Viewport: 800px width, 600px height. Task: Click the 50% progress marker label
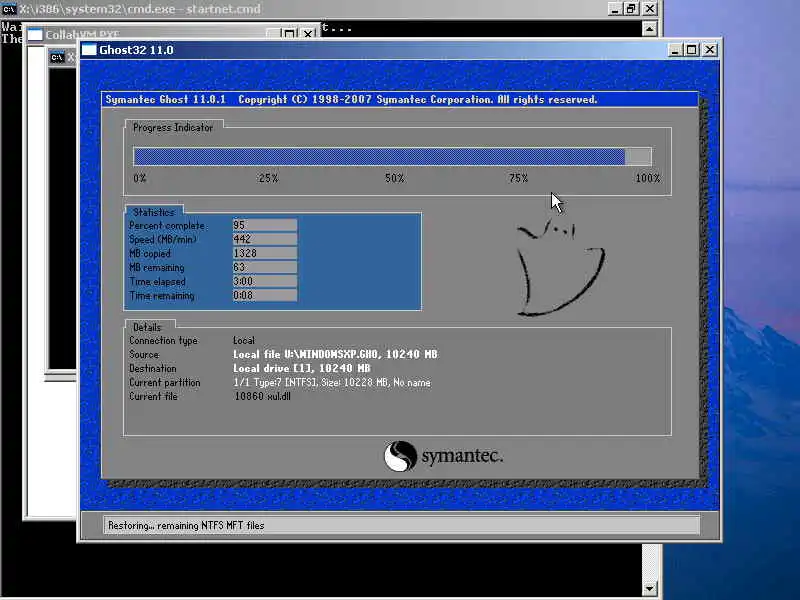[394, 178]
